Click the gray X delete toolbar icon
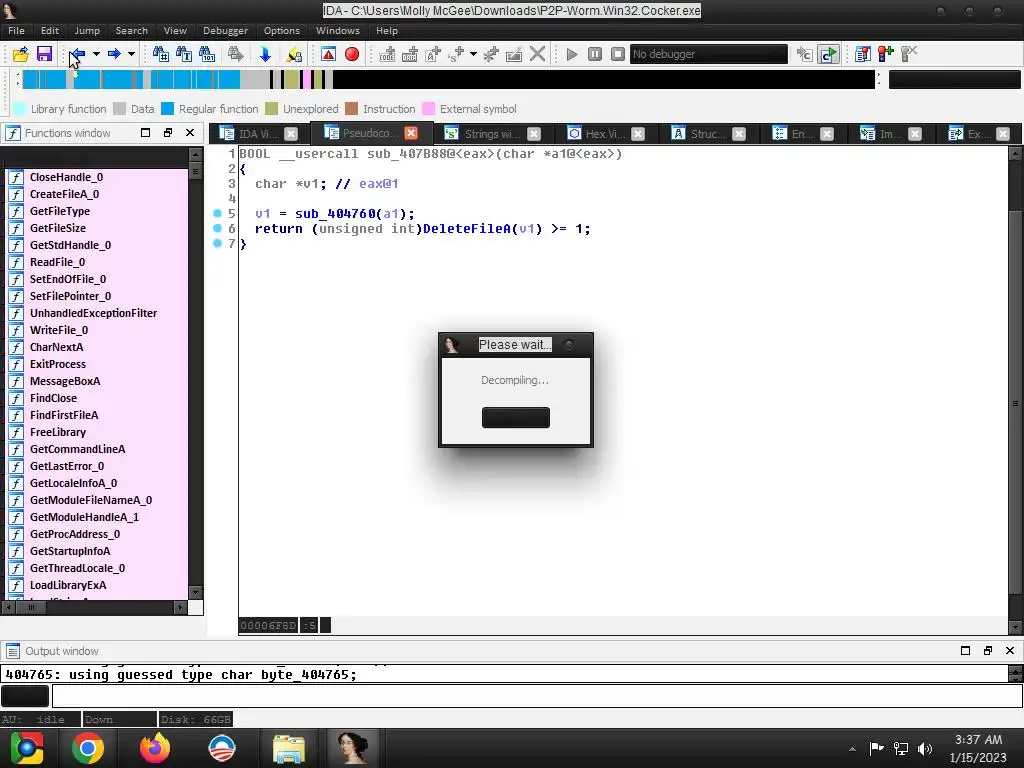 click(x=537, y=54)
